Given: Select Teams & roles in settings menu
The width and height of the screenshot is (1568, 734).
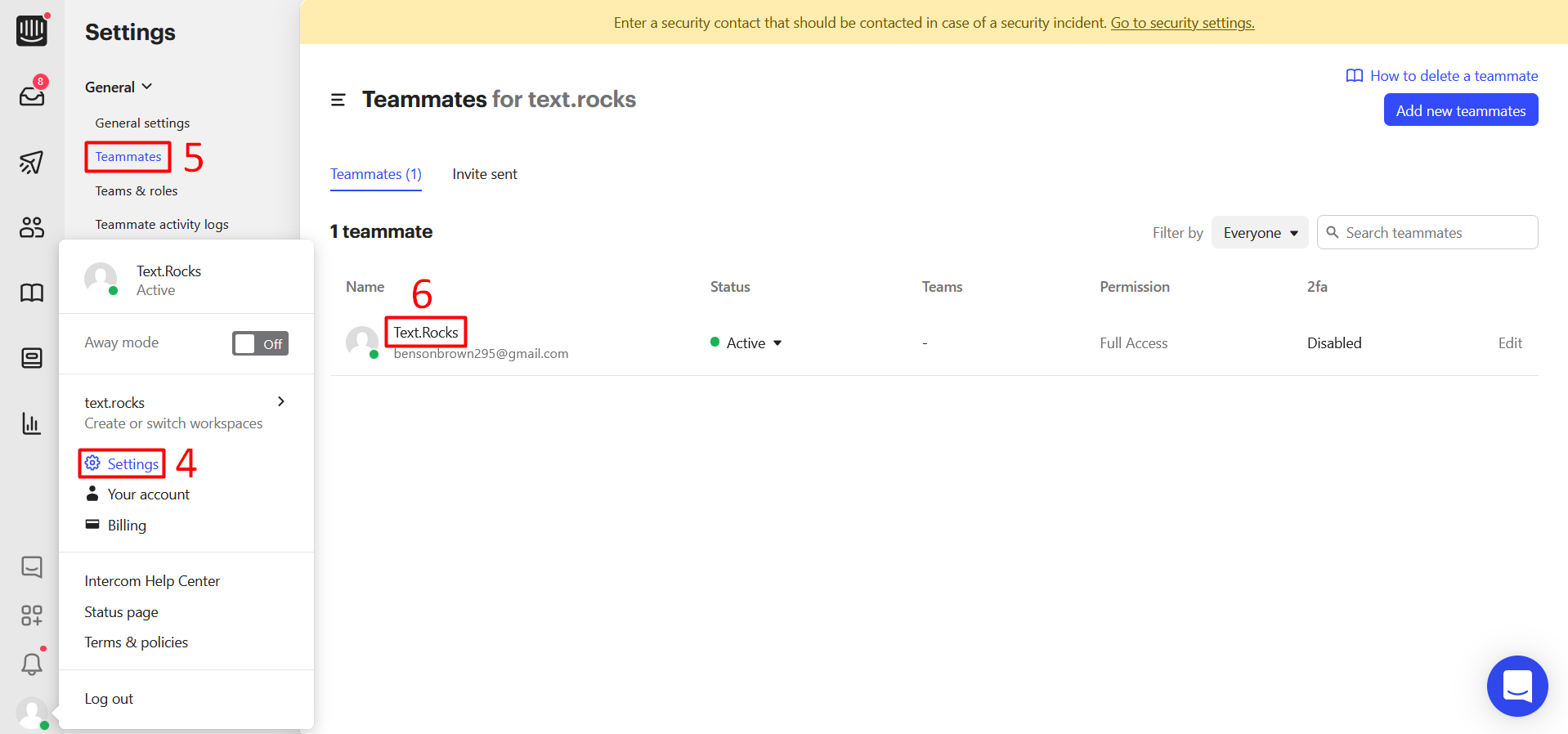Looking at the screenshot, I should [137, 190].
